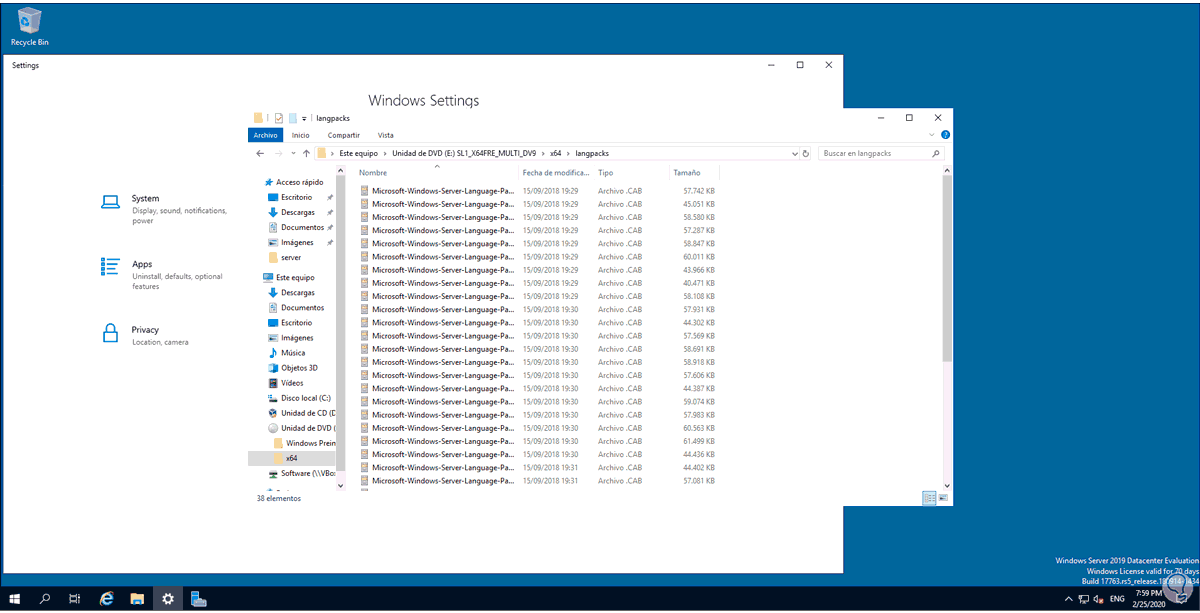Select CAB file sized 57.742 KB

538,190
